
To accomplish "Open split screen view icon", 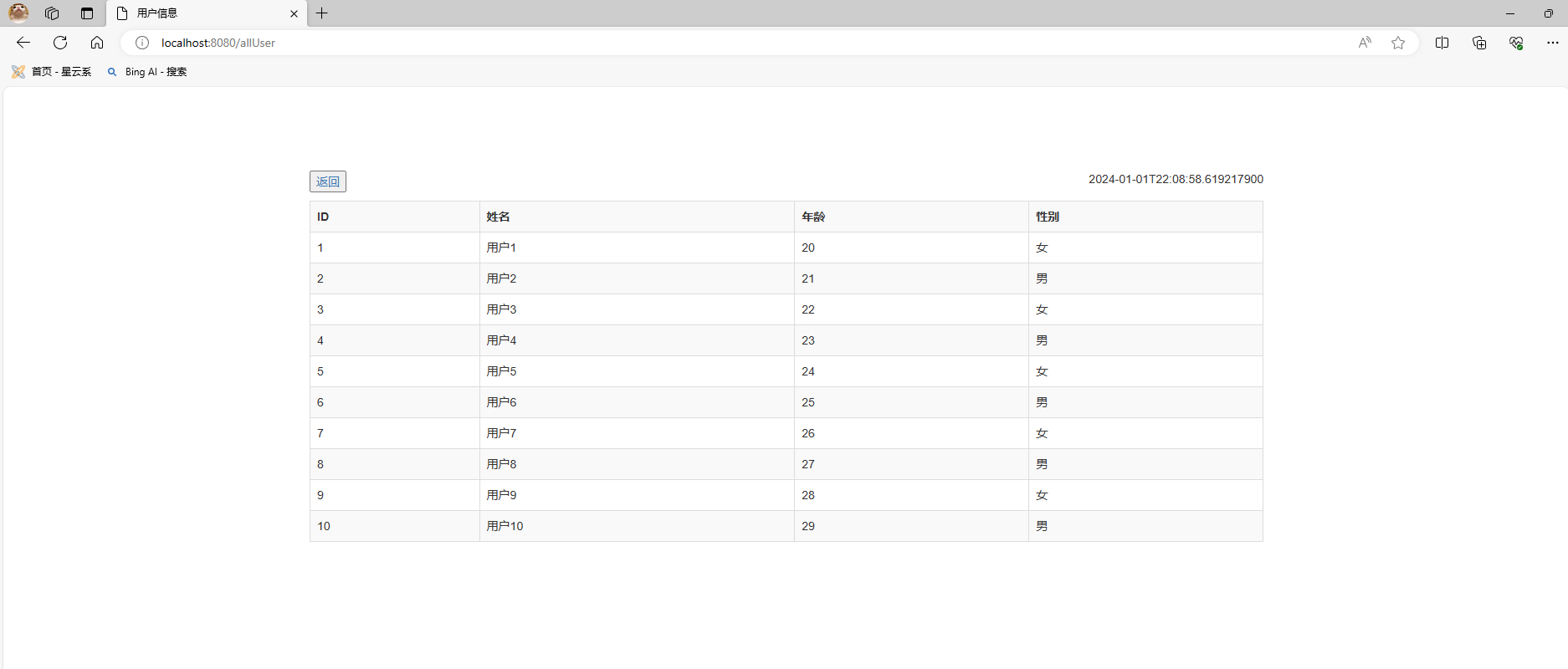I will click(x=1442, y=43).
